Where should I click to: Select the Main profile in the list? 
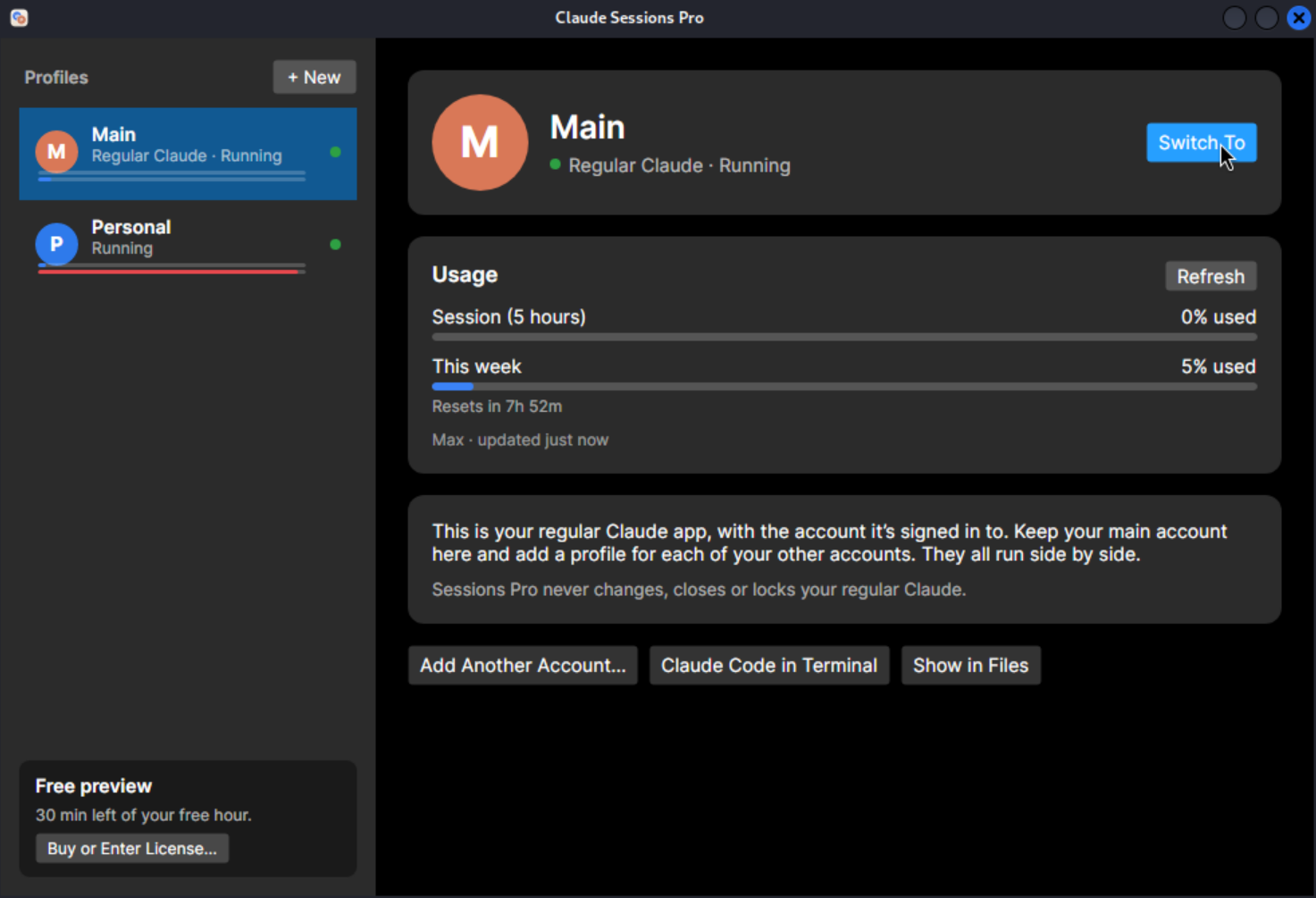point(188,154)
